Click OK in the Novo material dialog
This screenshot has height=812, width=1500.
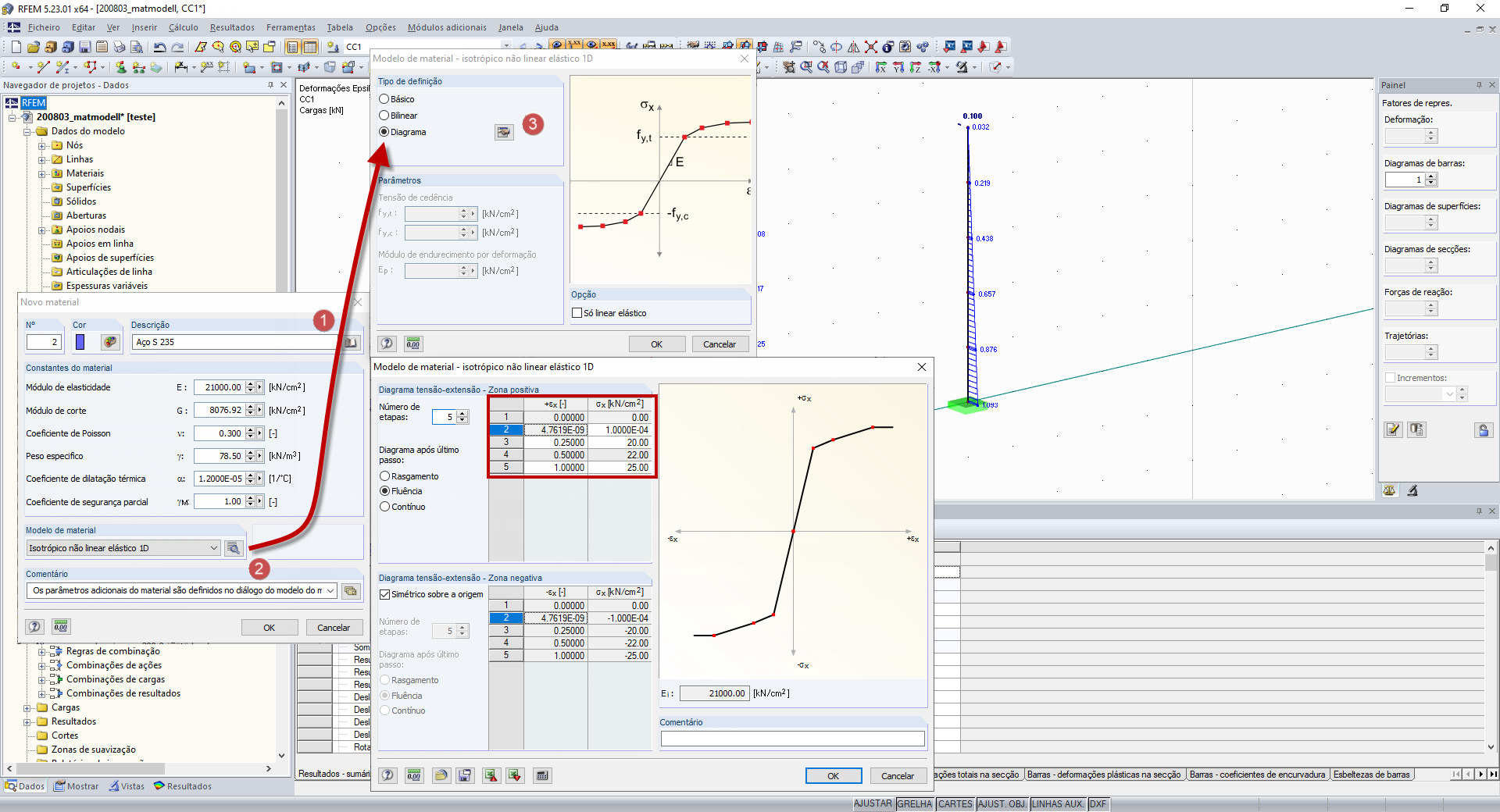(x=270, y=628)
